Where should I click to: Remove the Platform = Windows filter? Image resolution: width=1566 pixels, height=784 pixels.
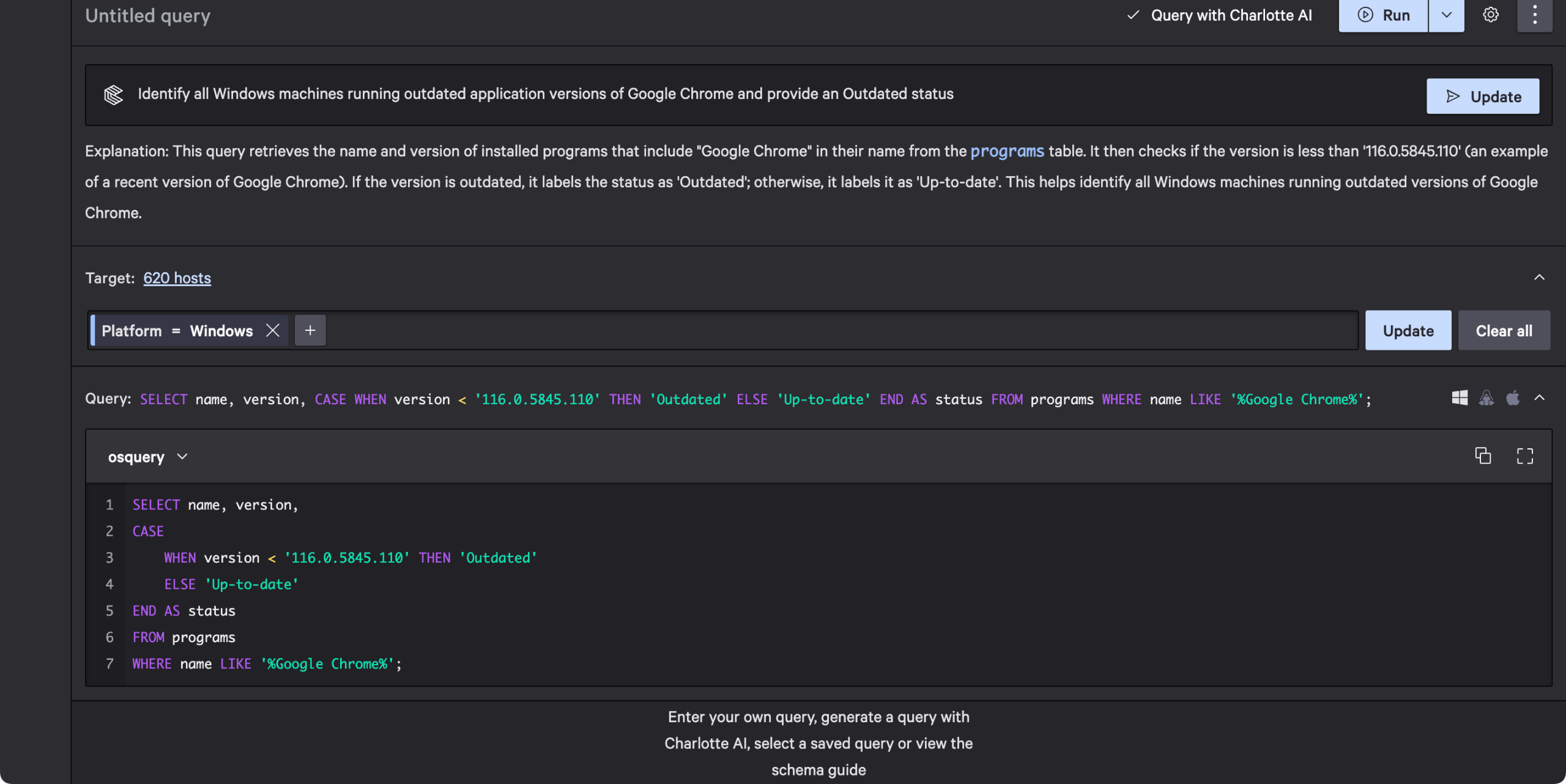pyautogui.click(x=273, y=330)
